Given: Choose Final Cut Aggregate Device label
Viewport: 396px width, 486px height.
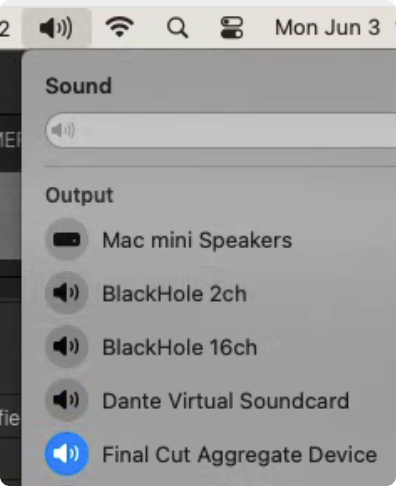Looking at the screenshot, I should click(x=240, y=455).
